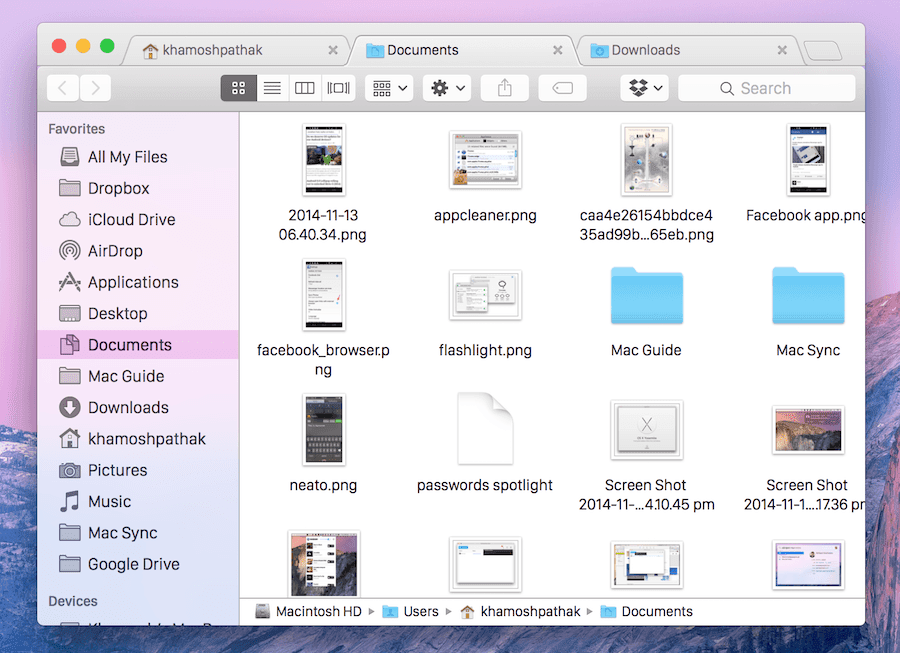The height and width of the screenshot is (653, 900).
Task: Switch to column view mode
Action: point(305,88)
